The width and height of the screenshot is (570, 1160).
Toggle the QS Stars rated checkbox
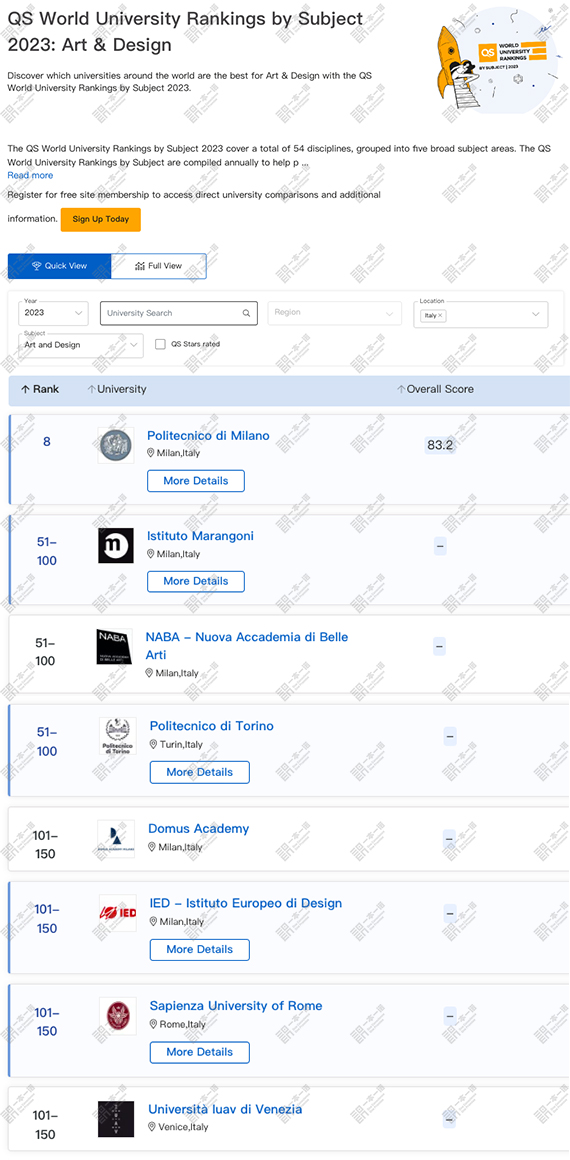pyautogui.click(x=160, y=344)
